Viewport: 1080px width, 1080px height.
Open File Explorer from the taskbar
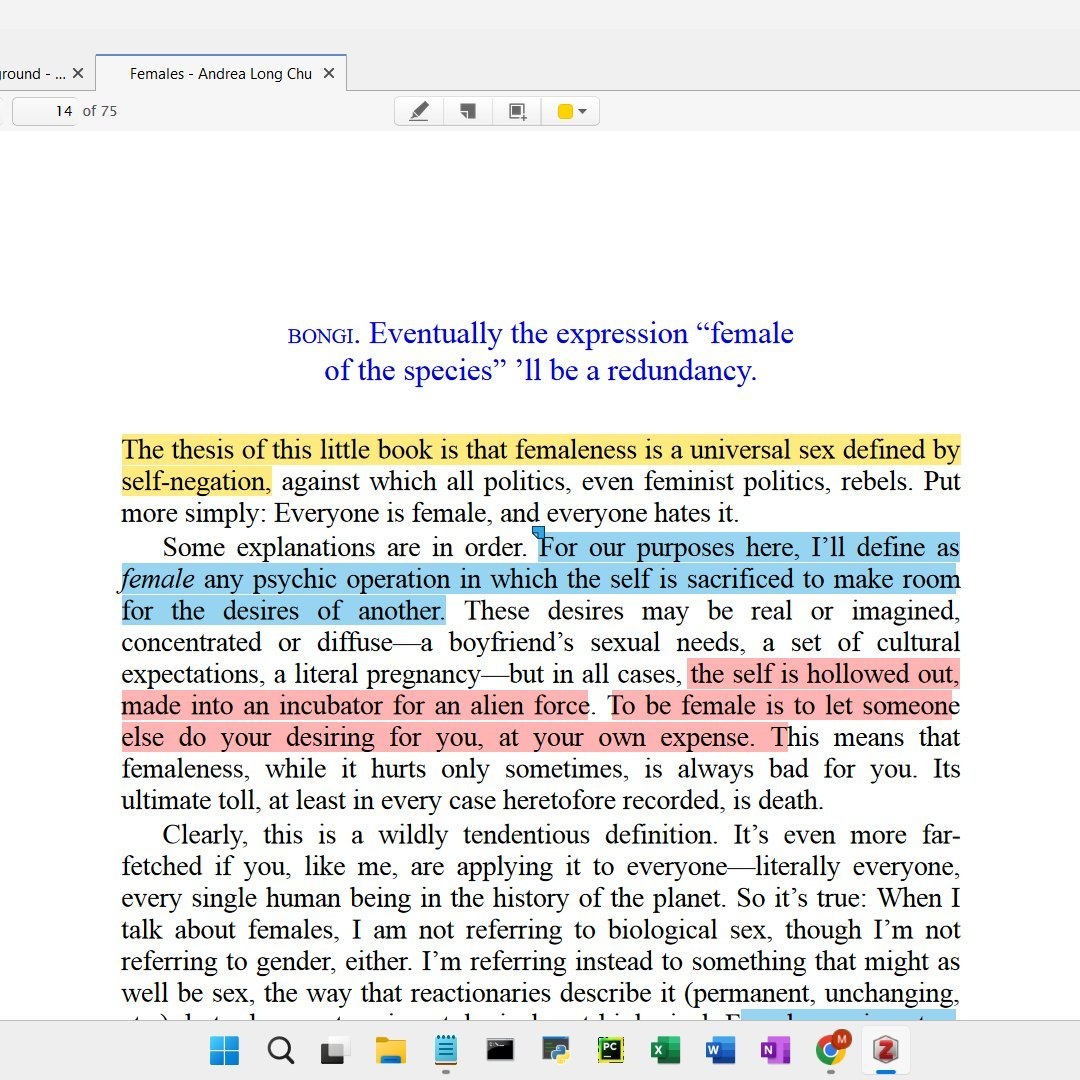[391, 1050]
